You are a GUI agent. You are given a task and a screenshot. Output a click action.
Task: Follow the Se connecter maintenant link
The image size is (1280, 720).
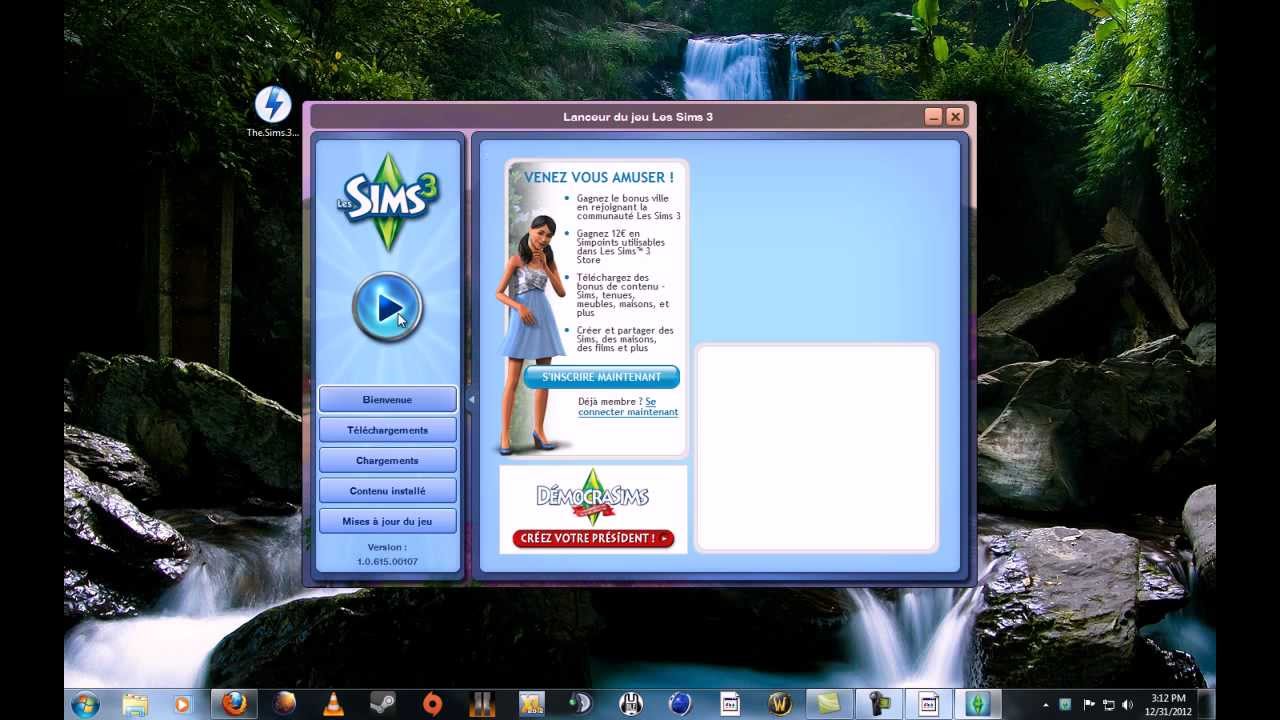click(628, 407)
